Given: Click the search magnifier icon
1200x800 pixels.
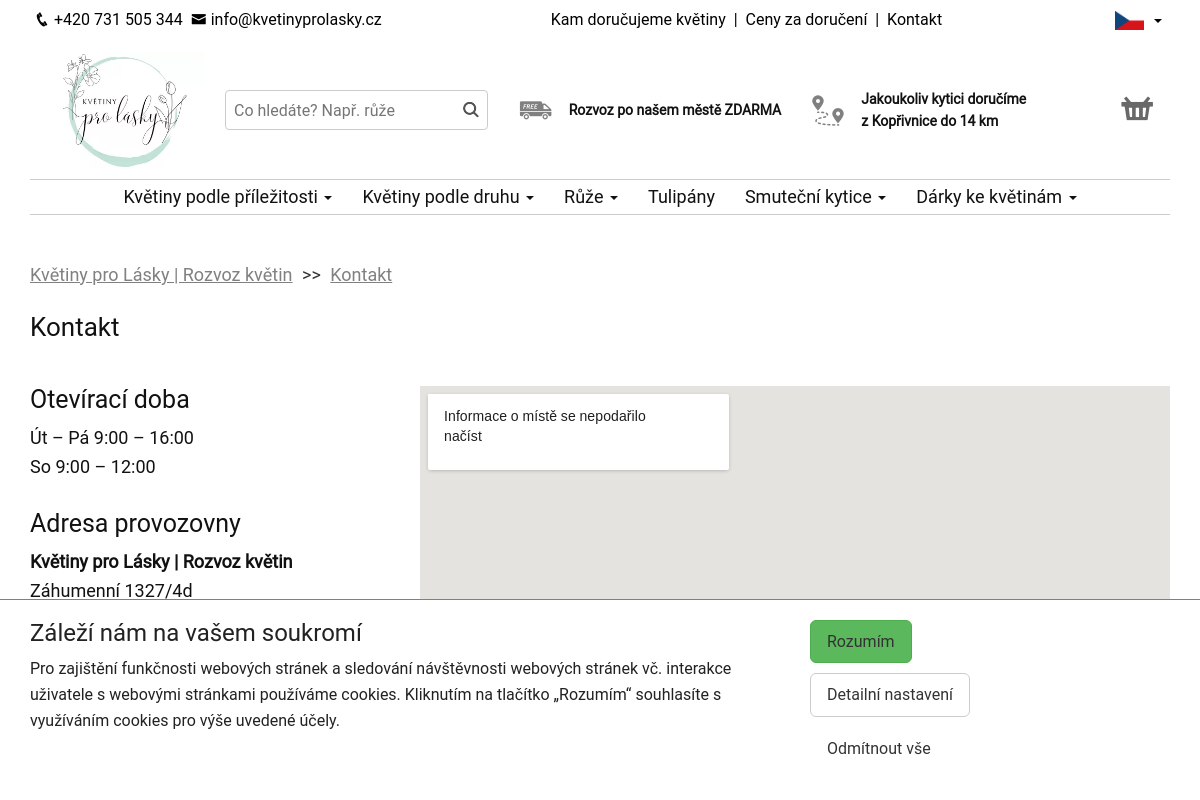Looking at the screenshot, I should (470, 110).
